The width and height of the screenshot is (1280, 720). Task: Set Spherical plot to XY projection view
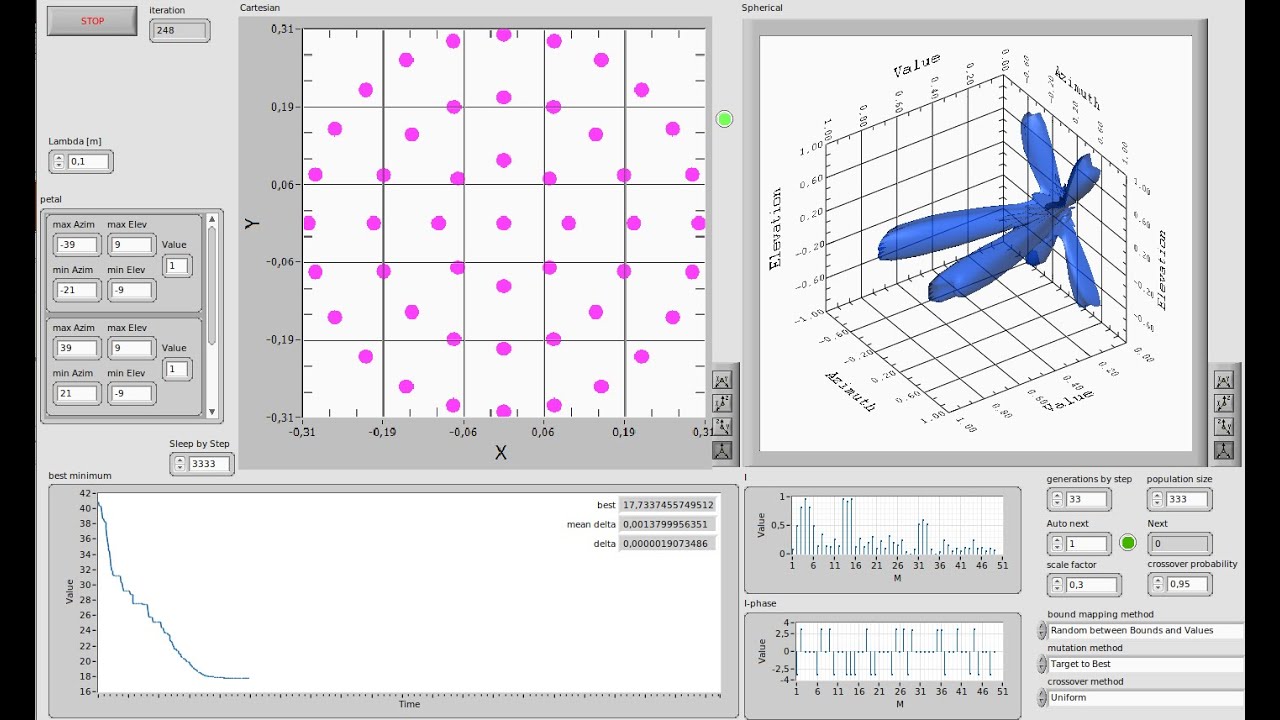[x=1224, y=379]
